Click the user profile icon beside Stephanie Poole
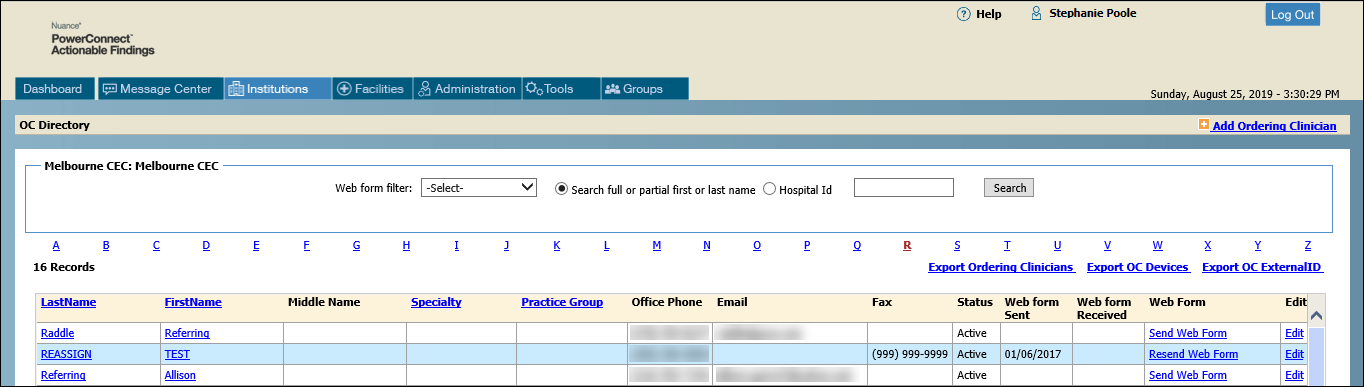Screen dimensions: 1364x387 pyautogui.click(x=1037, y=14)
